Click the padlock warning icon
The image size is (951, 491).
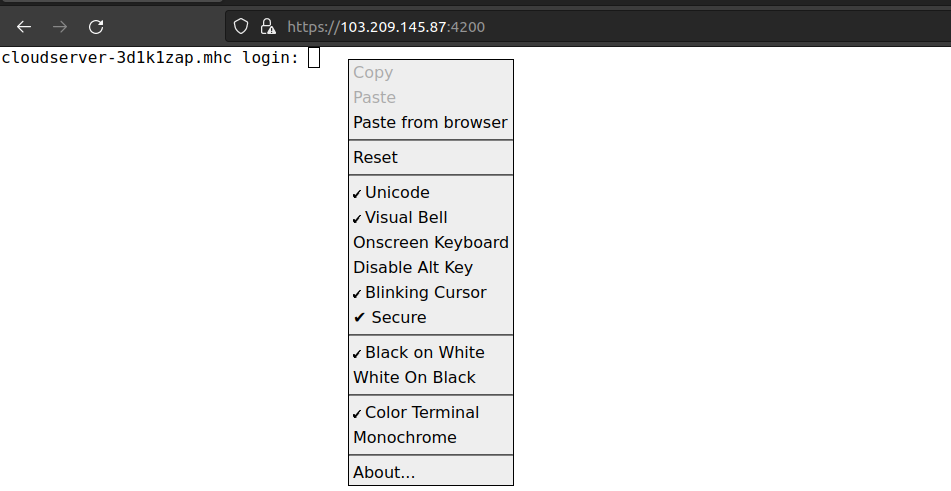click(267, 26)
